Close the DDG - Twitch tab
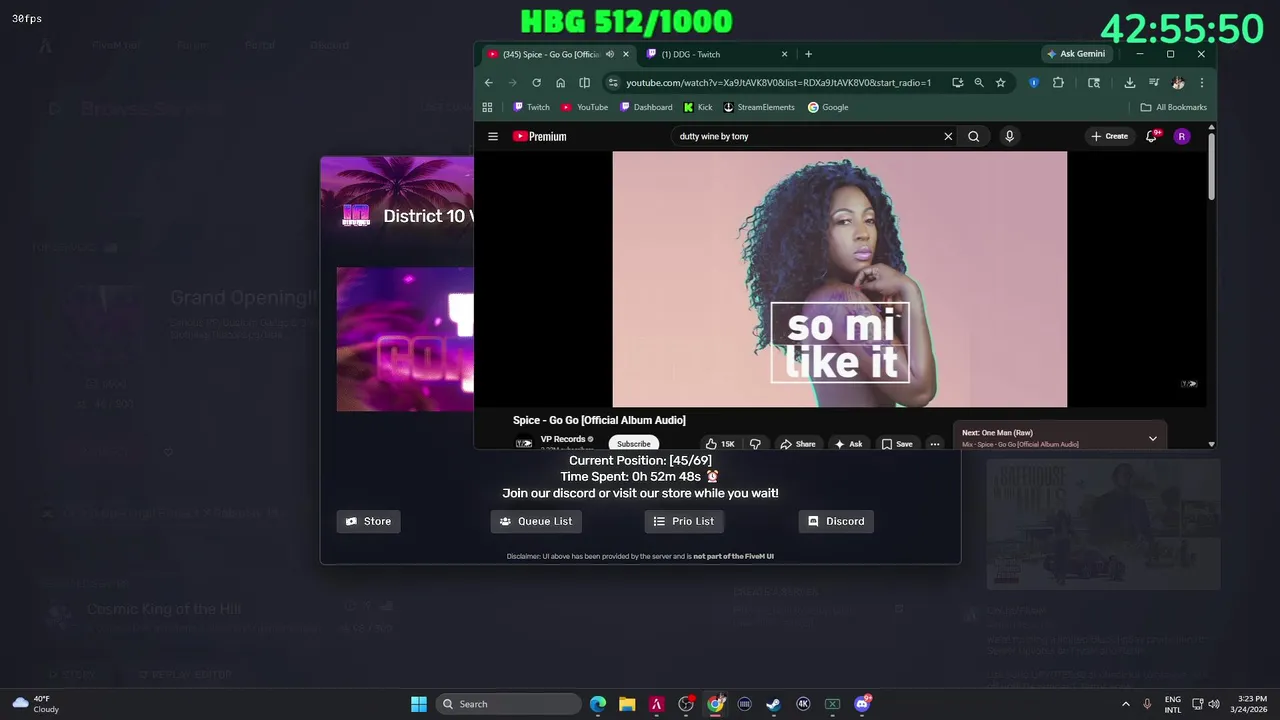1280x720 pixels. coord(784,54)
